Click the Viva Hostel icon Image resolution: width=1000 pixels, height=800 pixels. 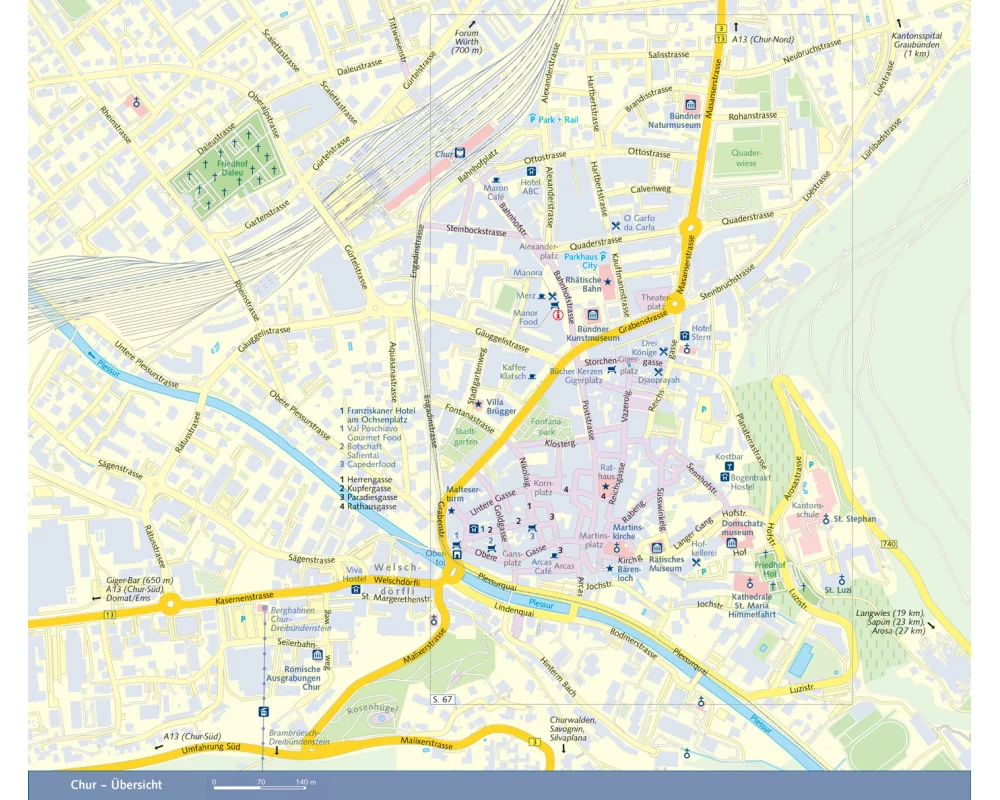tap(356, 589)
